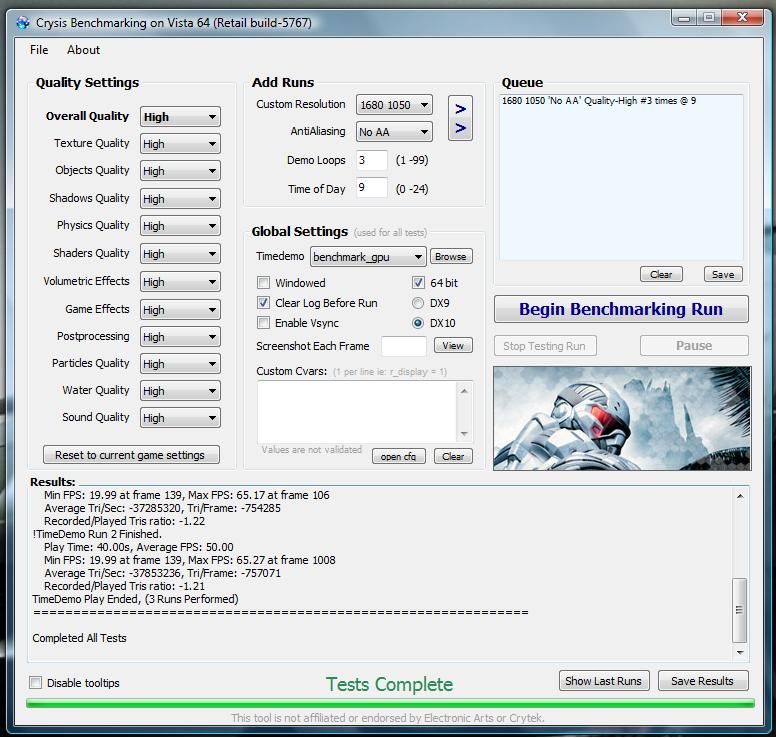This screenshot has height=738, width=776.
Task: Select the DX9 radio button
Action: 418,302
